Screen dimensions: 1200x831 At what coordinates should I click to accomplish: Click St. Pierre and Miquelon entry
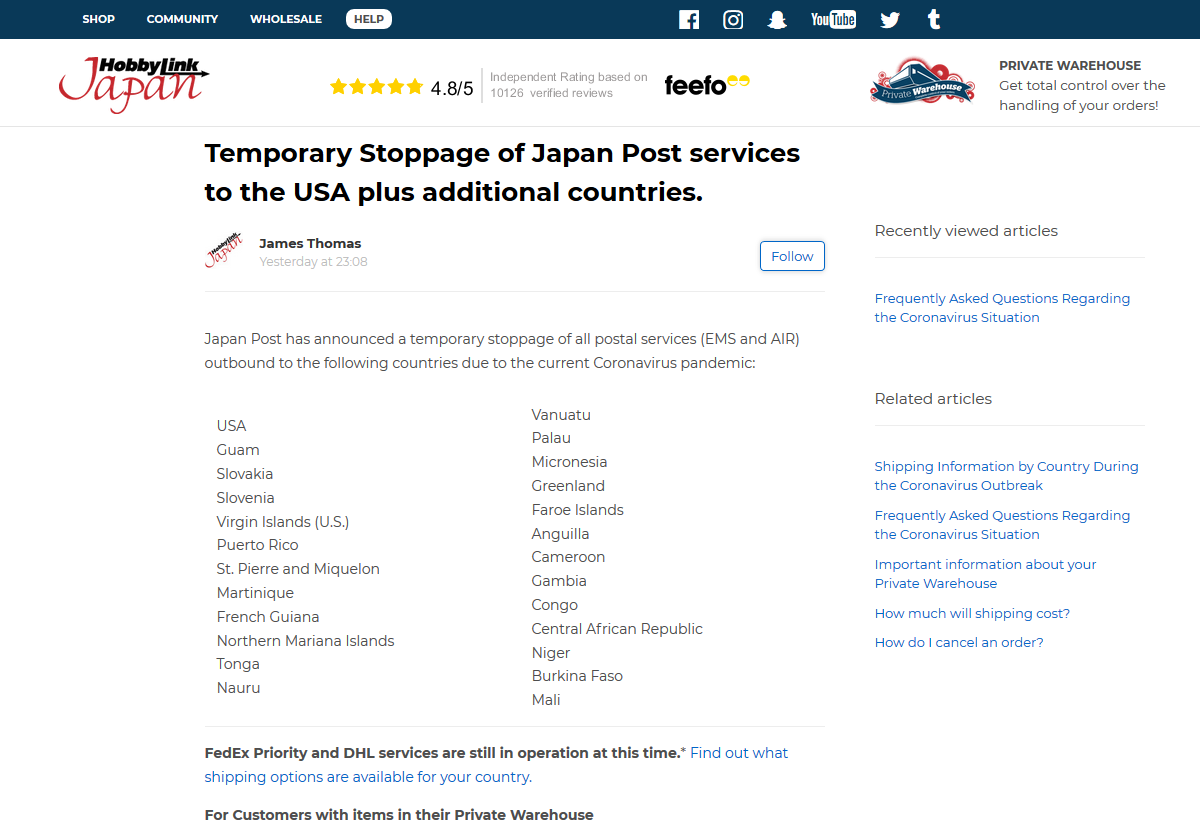pyautogui.click(x=298, y=569)
